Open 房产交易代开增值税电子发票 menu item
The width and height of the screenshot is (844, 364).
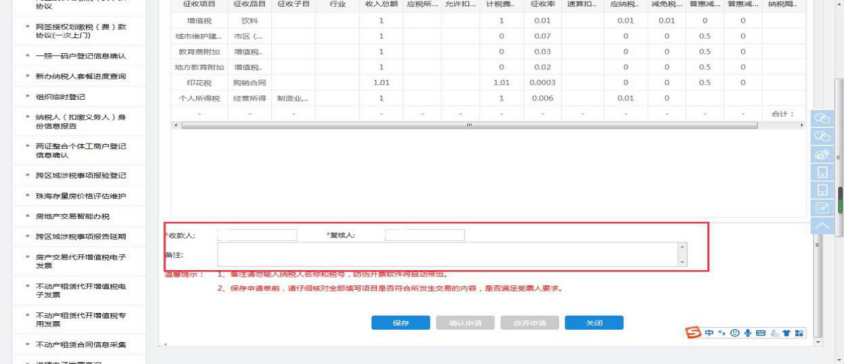tap(81, 261)
